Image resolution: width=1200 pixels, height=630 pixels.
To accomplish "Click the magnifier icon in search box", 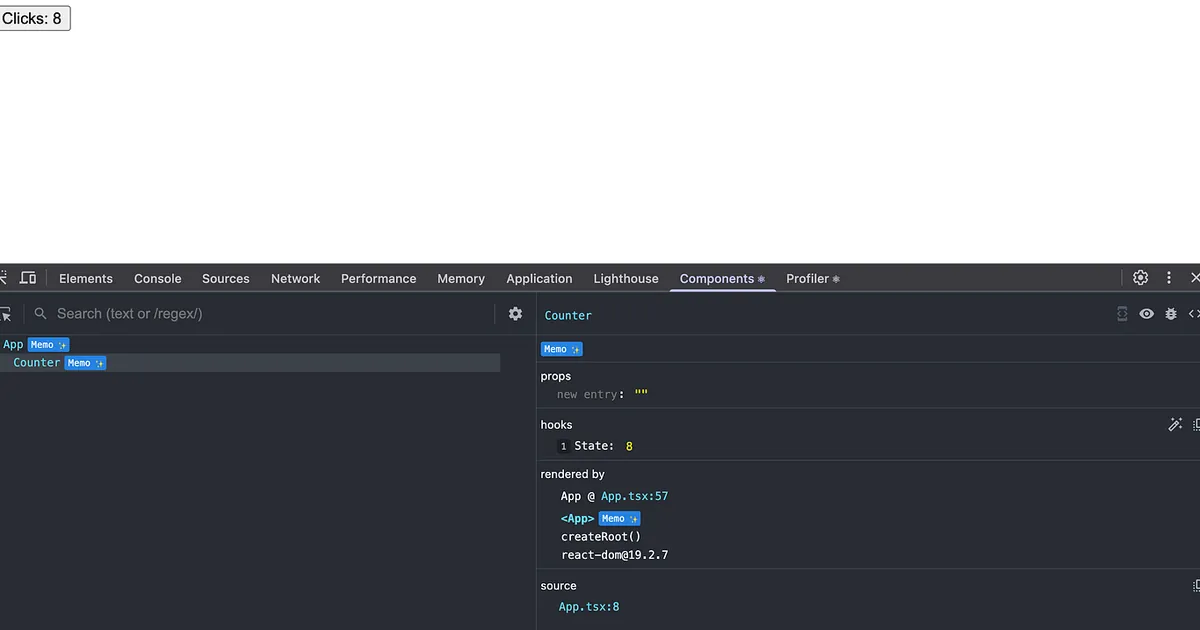I will pos(41,314).
